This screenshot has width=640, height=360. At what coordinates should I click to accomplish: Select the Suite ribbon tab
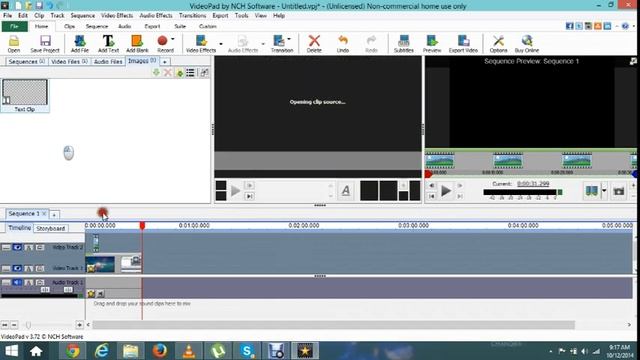click(180, 26)
